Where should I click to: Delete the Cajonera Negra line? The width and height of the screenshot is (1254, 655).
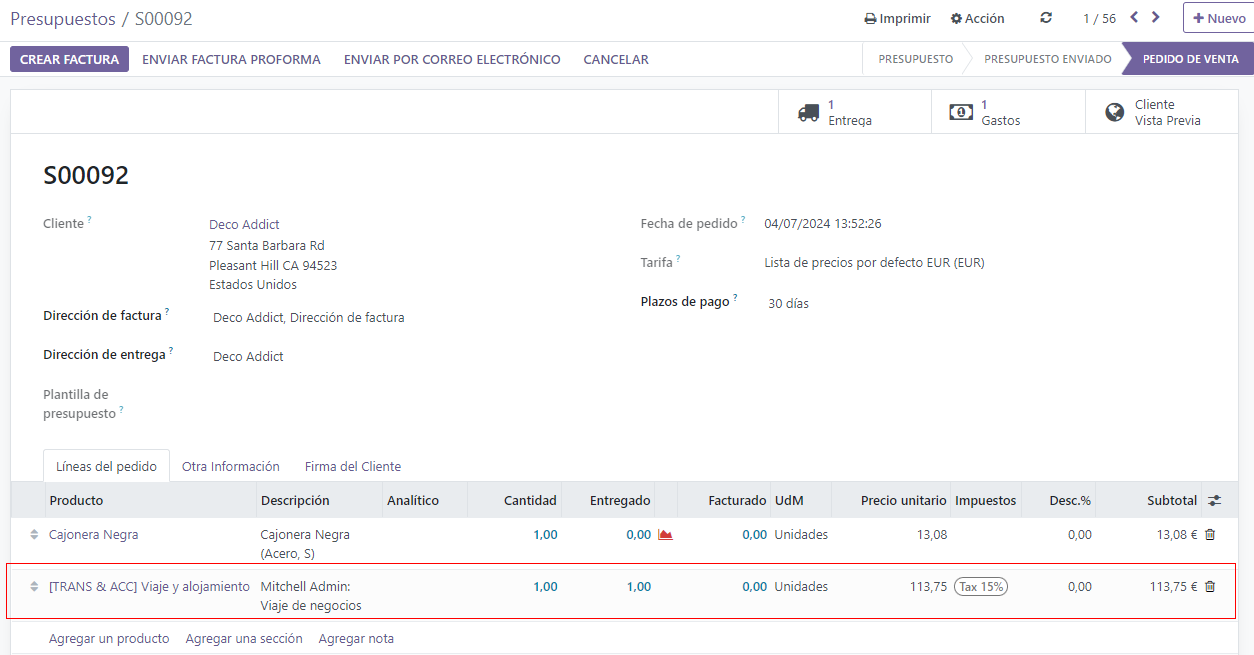tap(1210, 535)
